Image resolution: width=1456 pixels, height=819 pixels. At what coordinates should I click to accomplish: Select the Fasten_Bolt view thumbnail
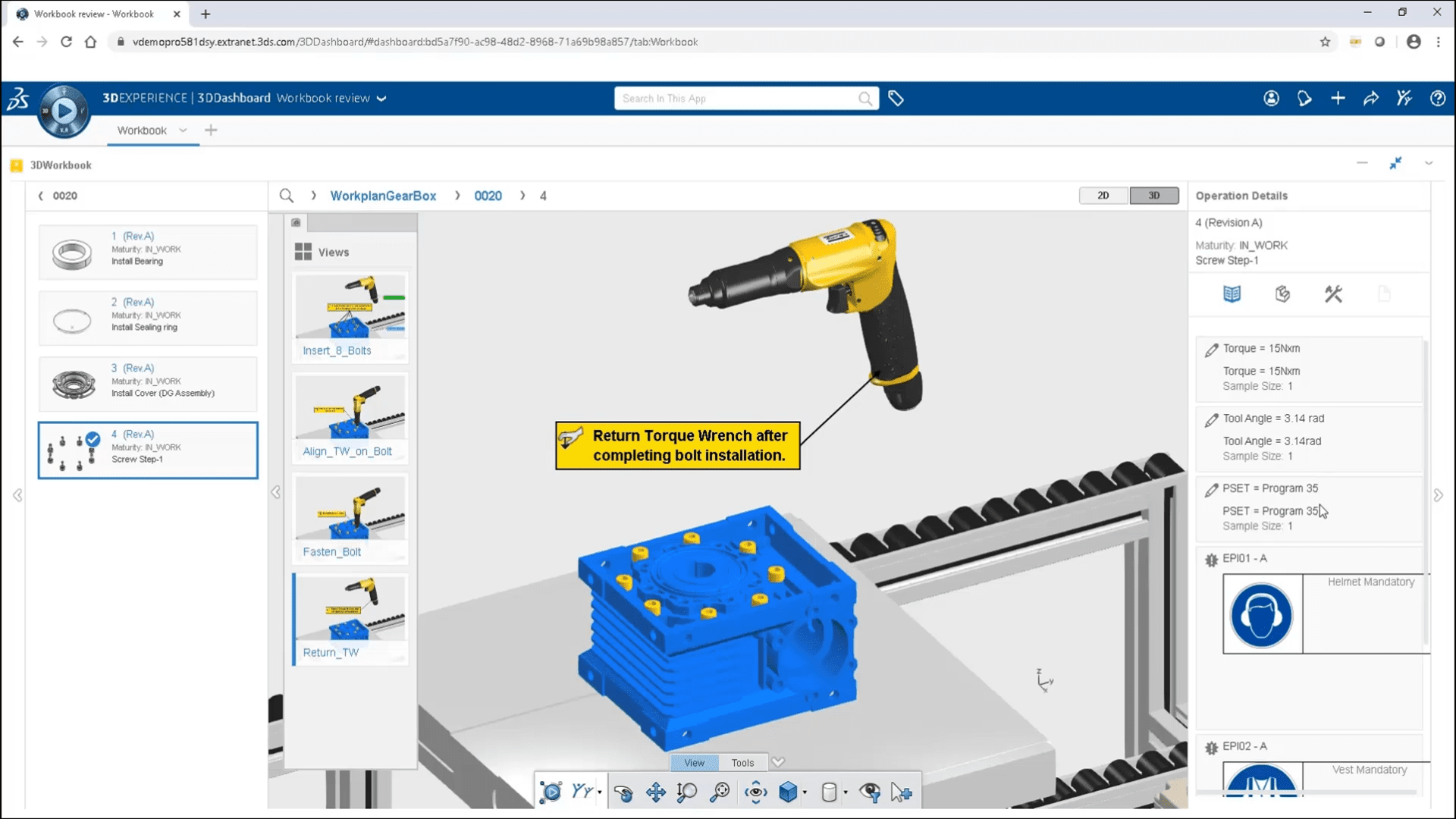click(x=350, y=510)
